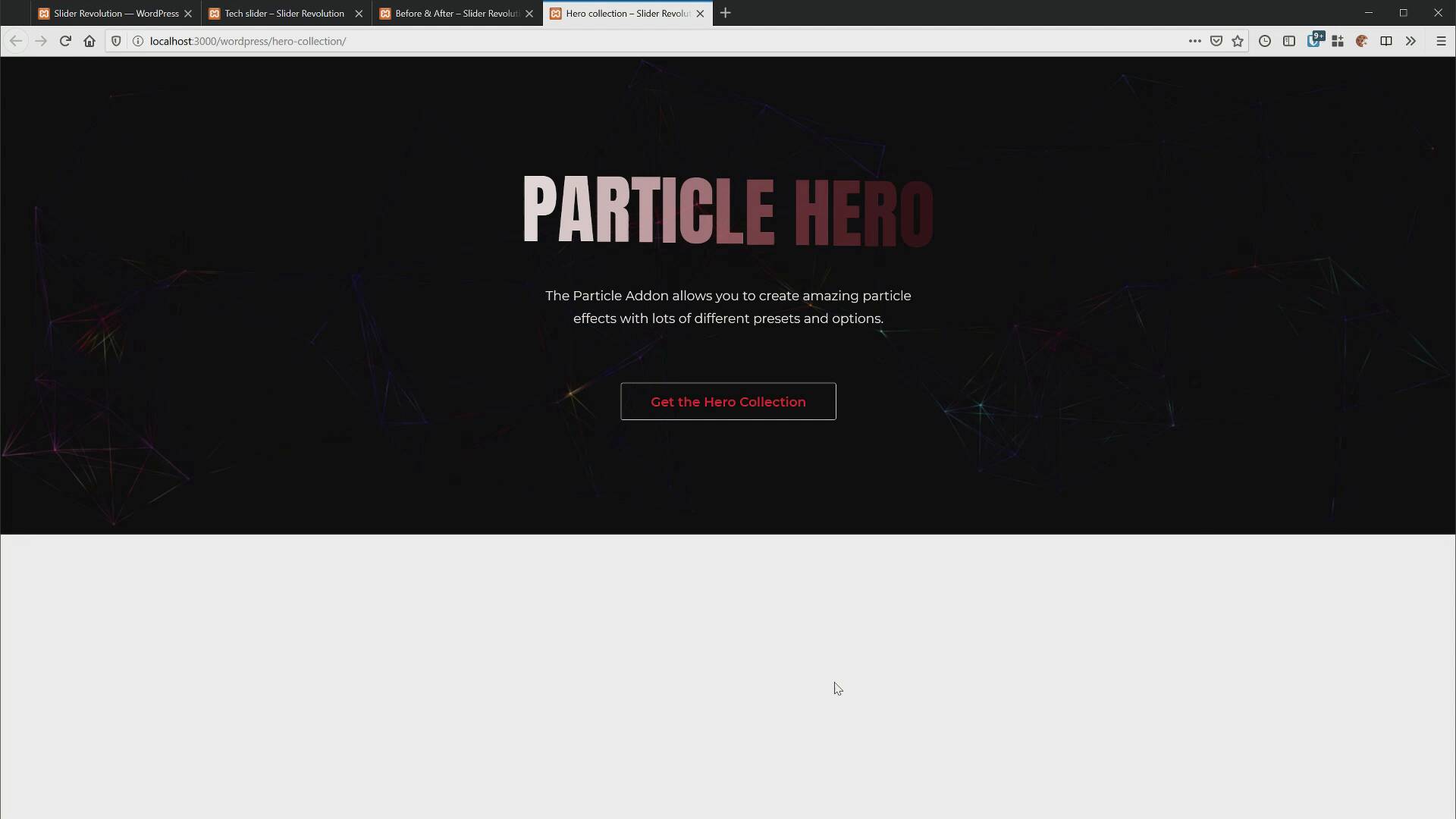Bookmark this page with star icon
The width and height of the screenshot is (1456, 819).
1238,41
